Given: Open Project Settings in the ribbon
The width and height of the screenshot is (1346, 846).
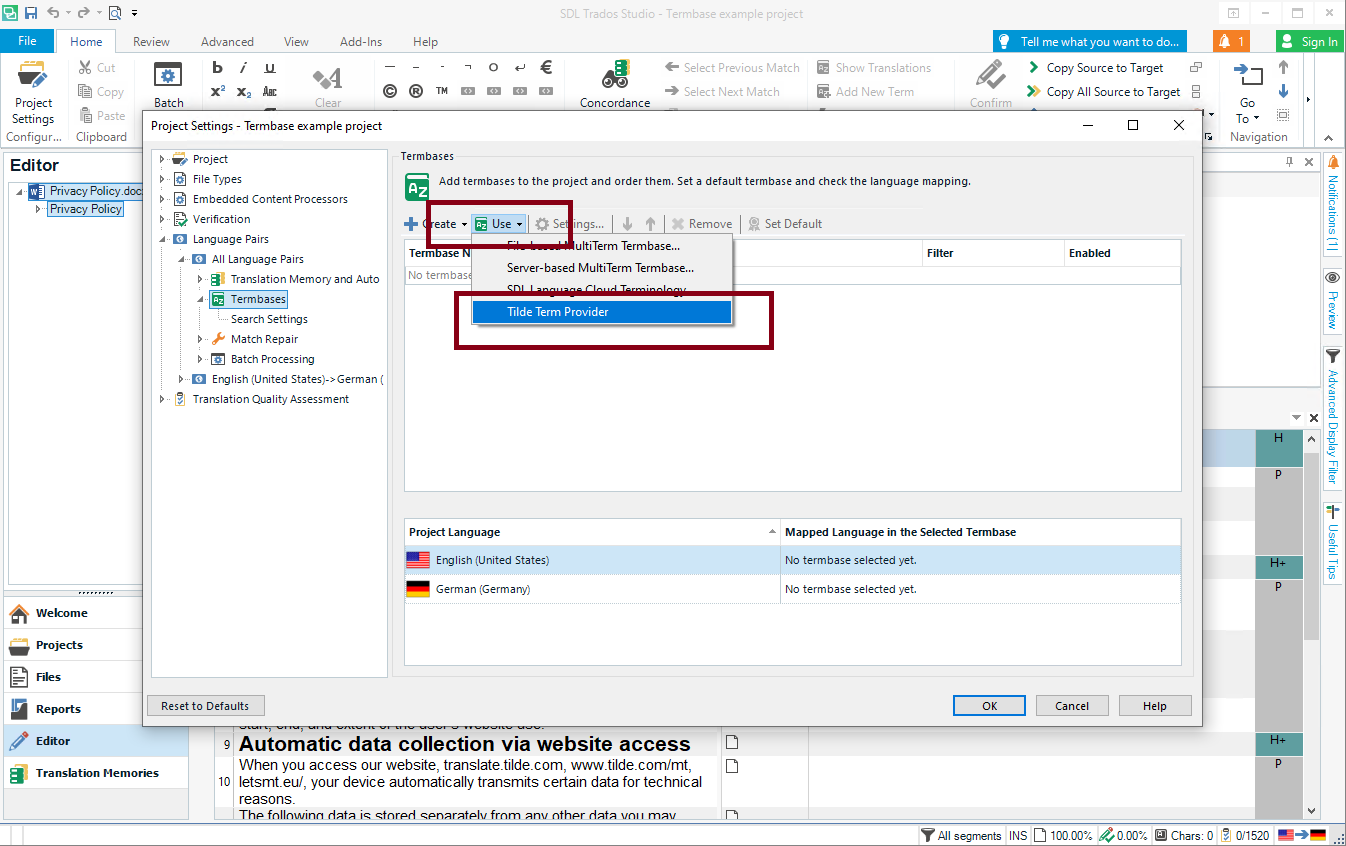Looking at the screenshot, I should coord(33,91).
